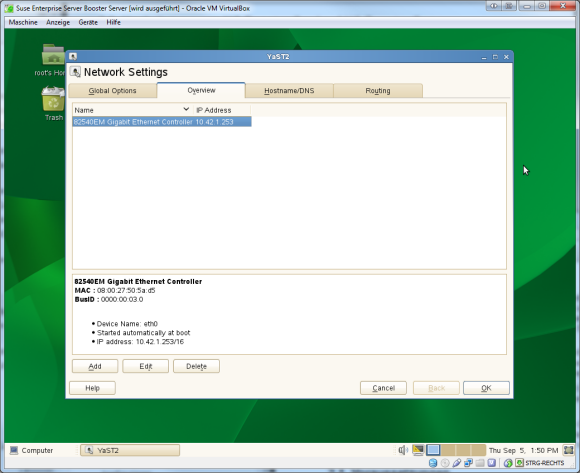Open the Maschine menu
580x473 pixels.
click(x=23, y=22)
